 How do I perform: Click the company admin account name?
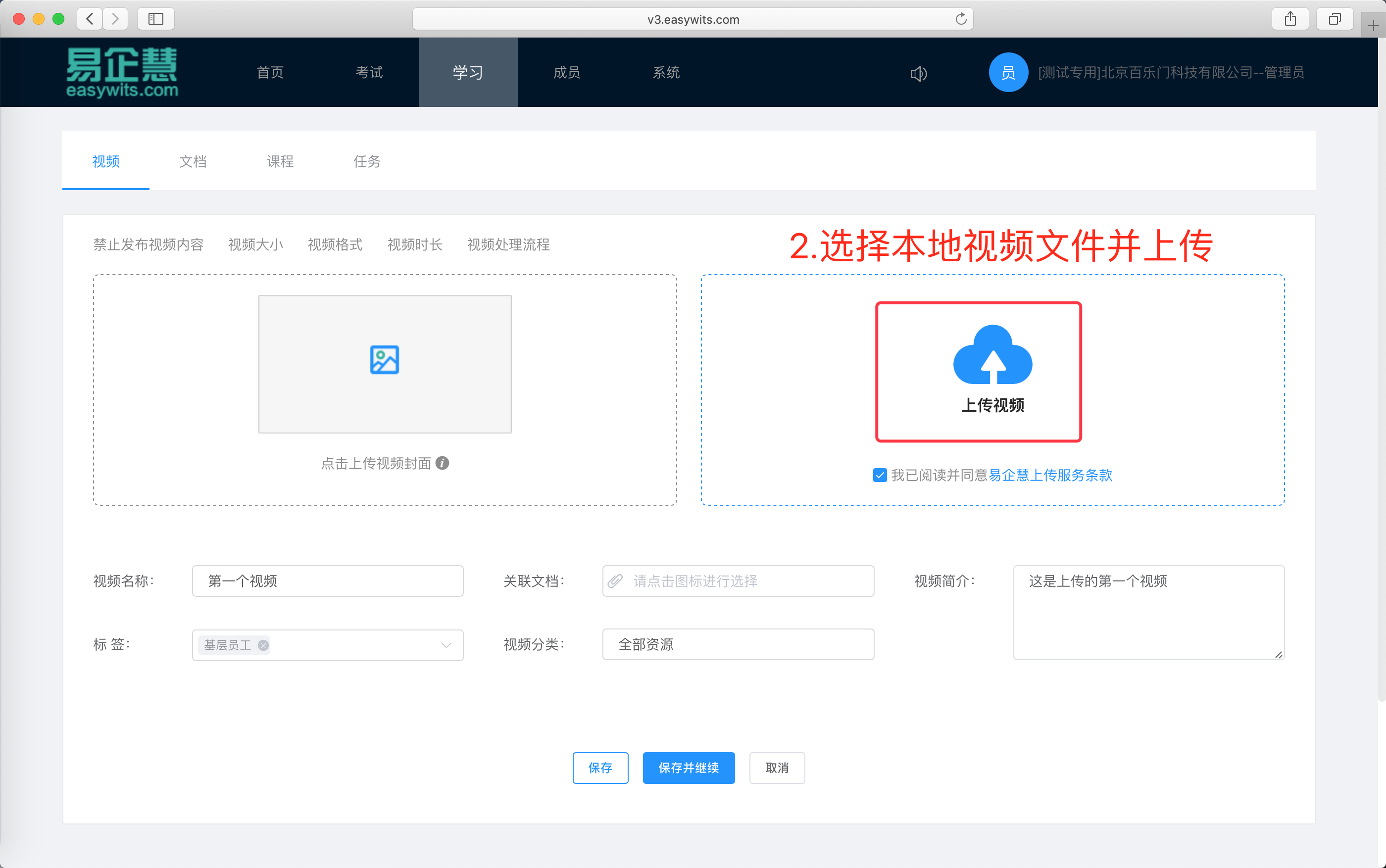[1171, 72]
